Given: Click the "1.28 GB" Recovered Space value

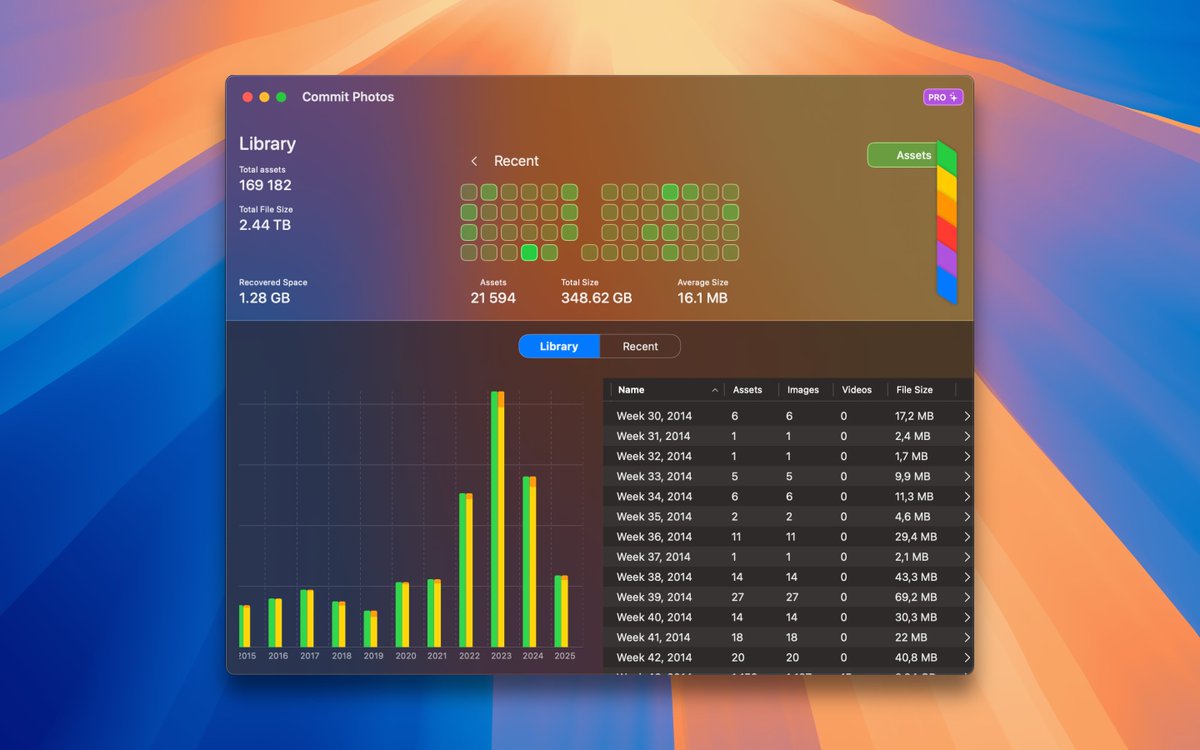Looking at the screenshot, I should point(264,298).
